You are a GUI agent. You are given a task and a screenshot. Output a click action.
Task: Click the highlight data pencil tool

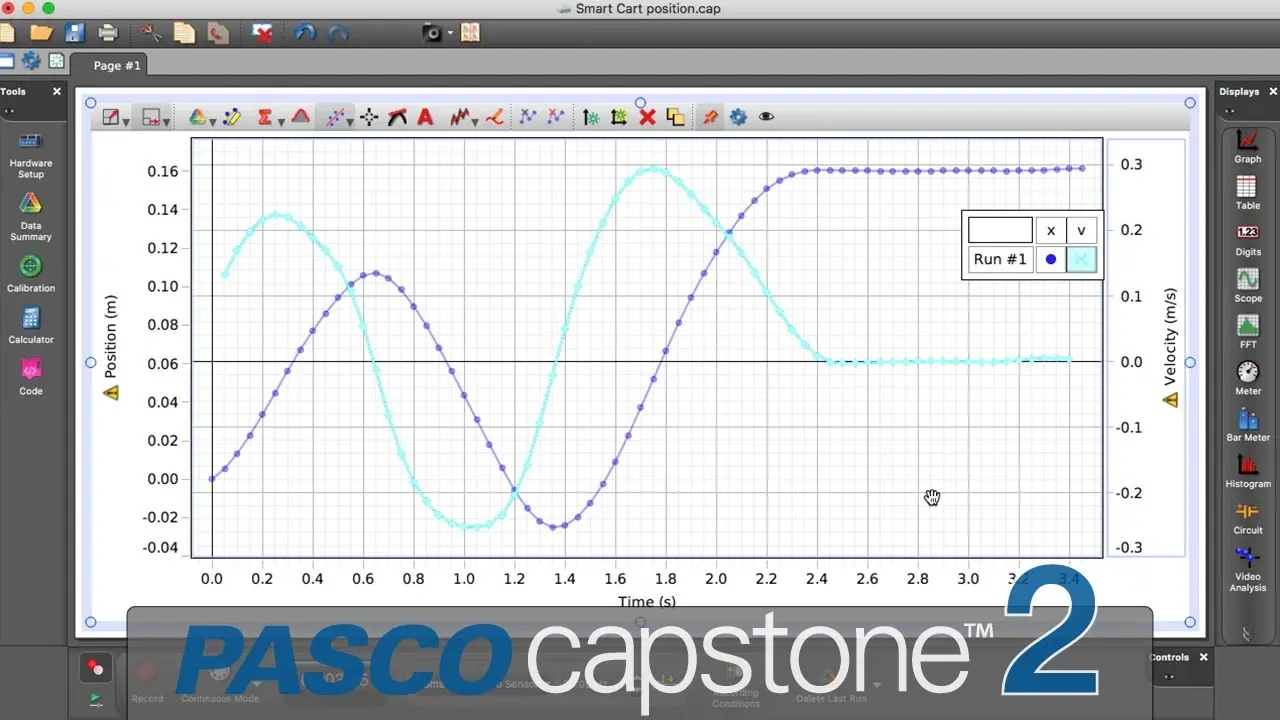click(x=232, y=117)
